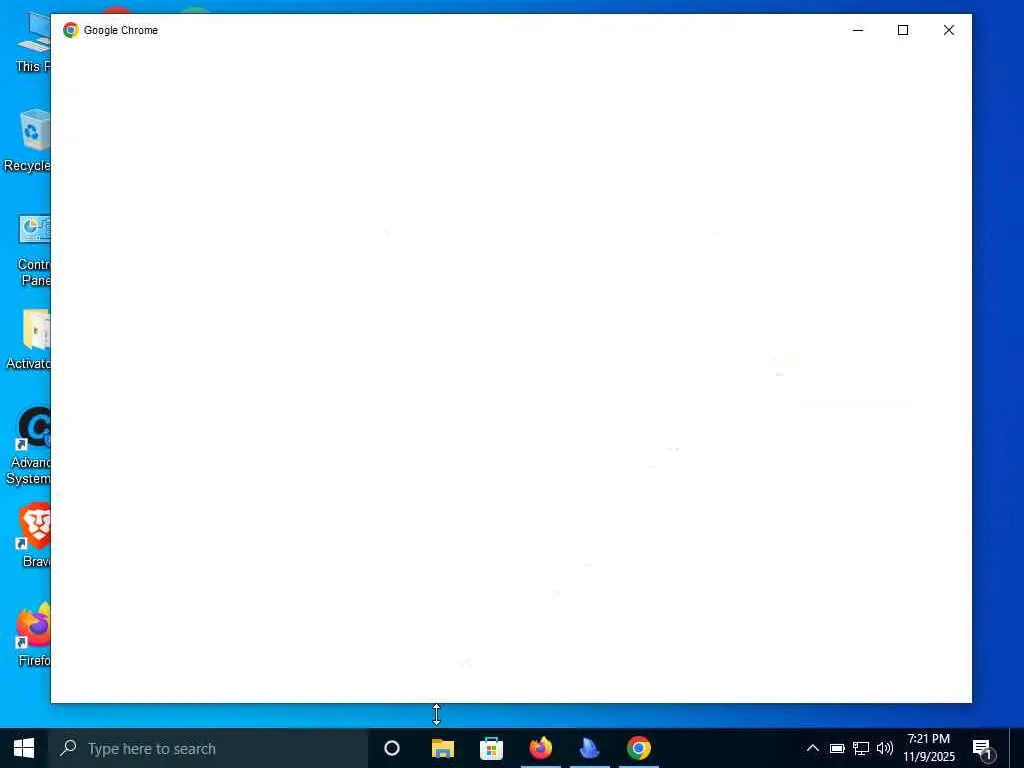
Task: Open Cortana circle on the taskbar
Action: [x=392, y=748]
